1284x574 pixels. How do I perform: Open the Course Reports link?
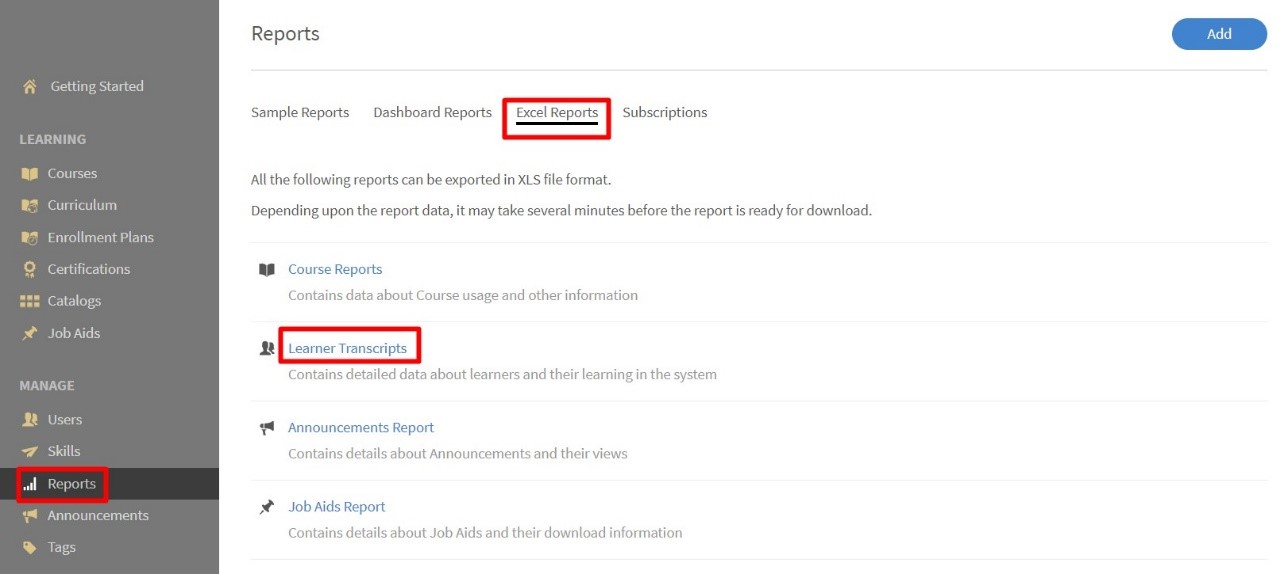(335, 270)
